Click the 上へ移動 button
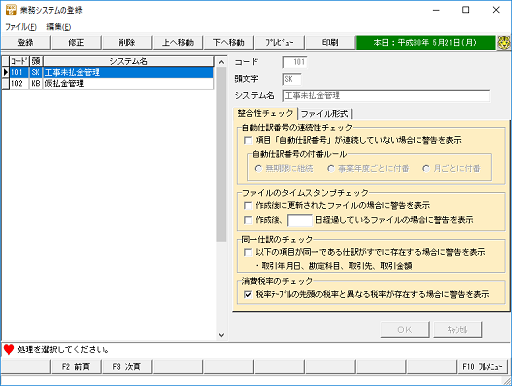Image resolution: width=512 pixels, height=386 pixels. [178, 43]
